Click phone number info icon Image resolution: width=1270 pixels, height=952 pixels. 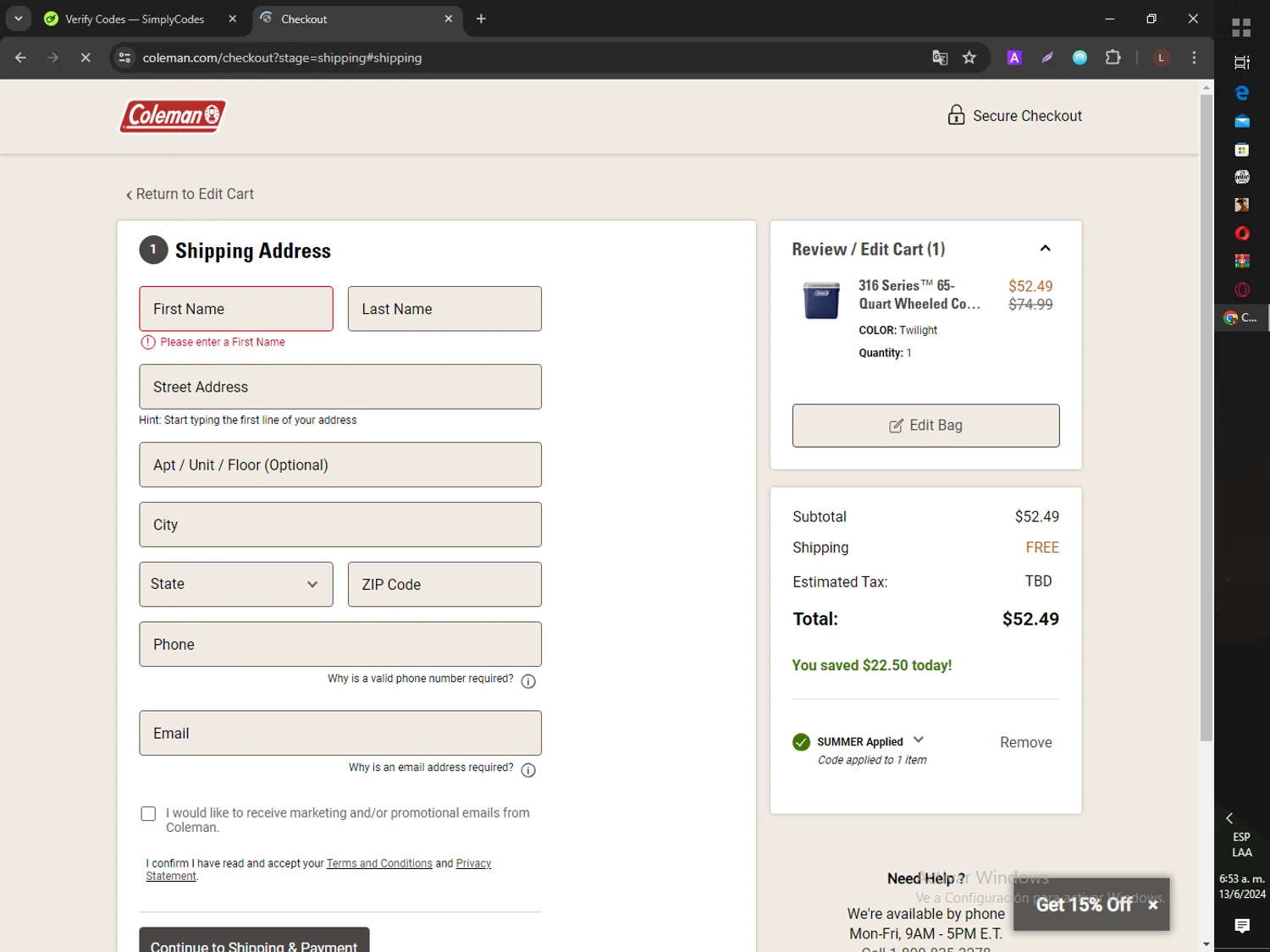pyautogui.click(x=528, y=681)
